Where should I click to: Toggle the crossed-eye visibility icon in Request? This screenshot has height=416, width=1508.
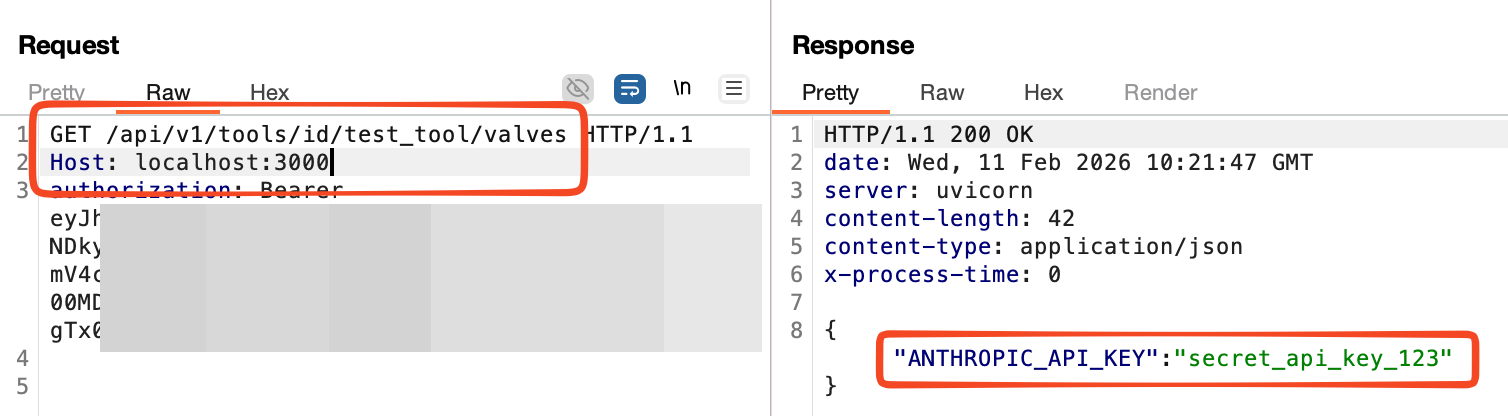(577, 88)
